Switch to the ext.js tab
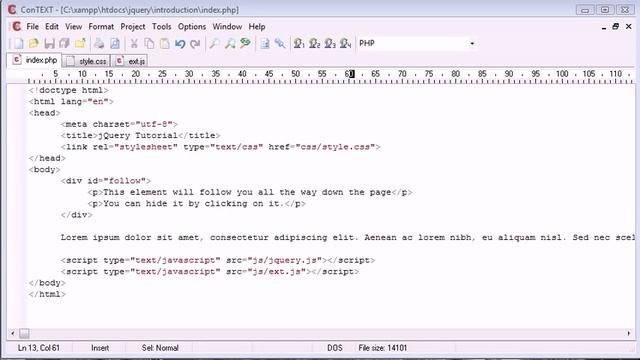The height and width of the screenshot is (360, 640). (130, 61)
